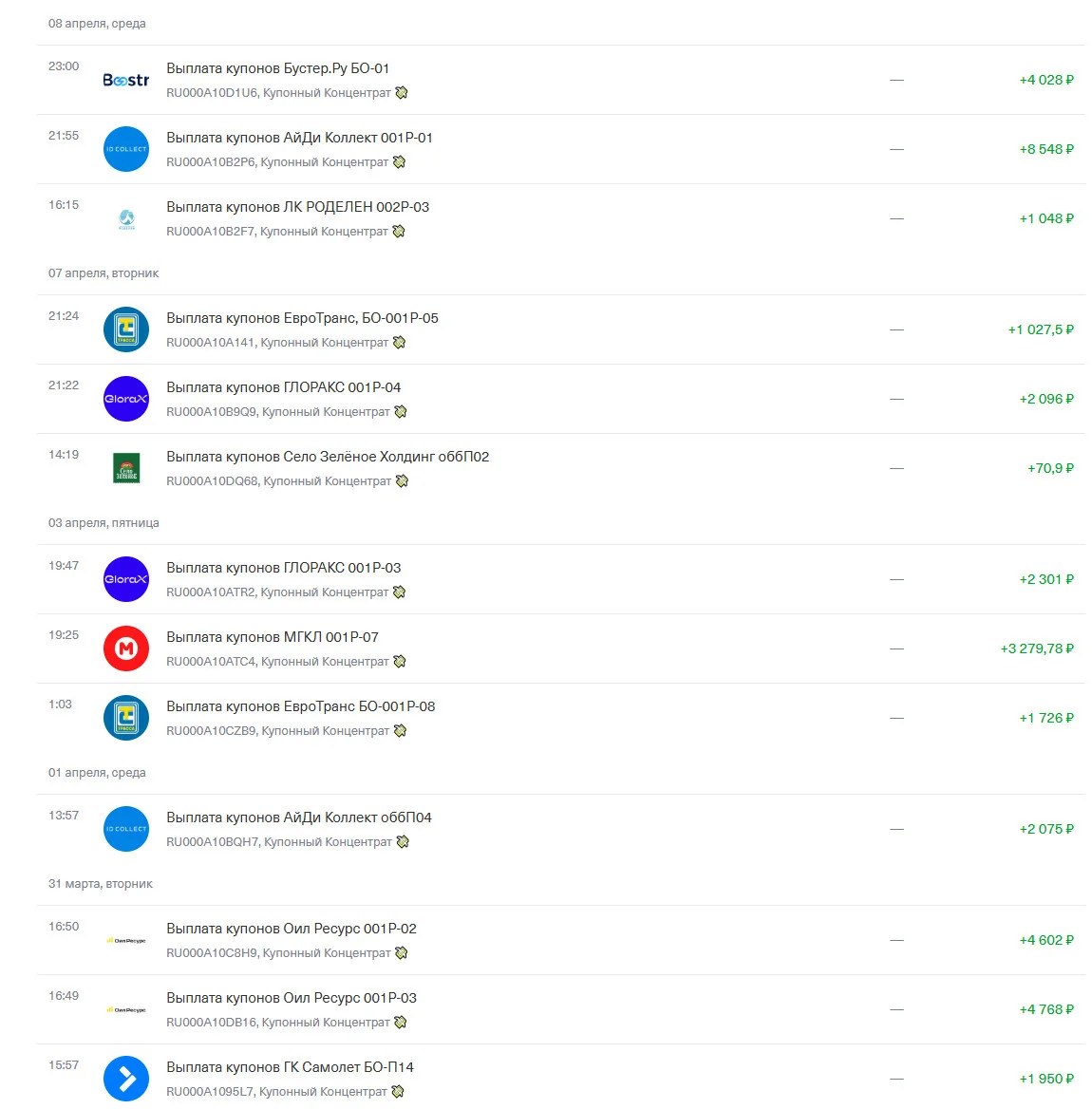Image resolution: width=1092 pixels, height=1109 pixels.
Task: Click the red МГКЛ logo
Action: click(x=126, y=648)
